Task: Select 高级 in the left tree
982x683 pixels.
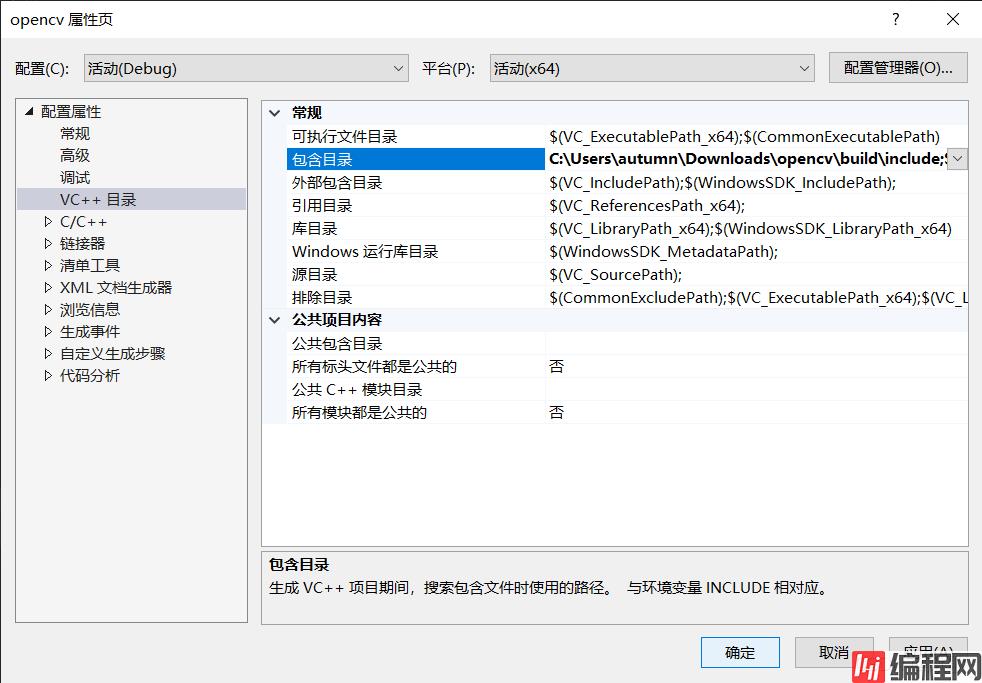Action: (75, 156)
